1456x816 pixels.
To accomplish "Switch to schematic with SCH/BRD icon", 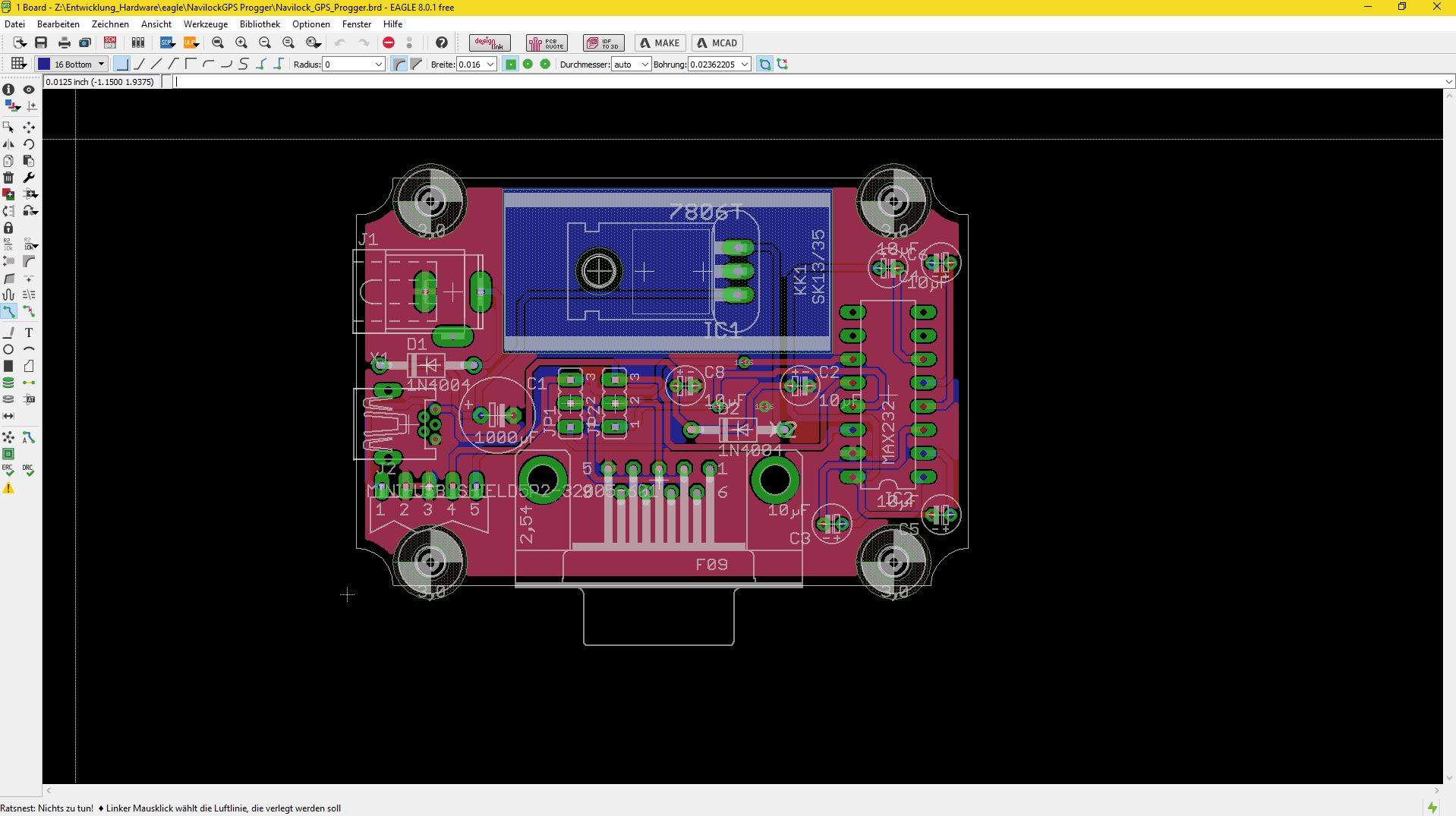I will click(110, 43).
